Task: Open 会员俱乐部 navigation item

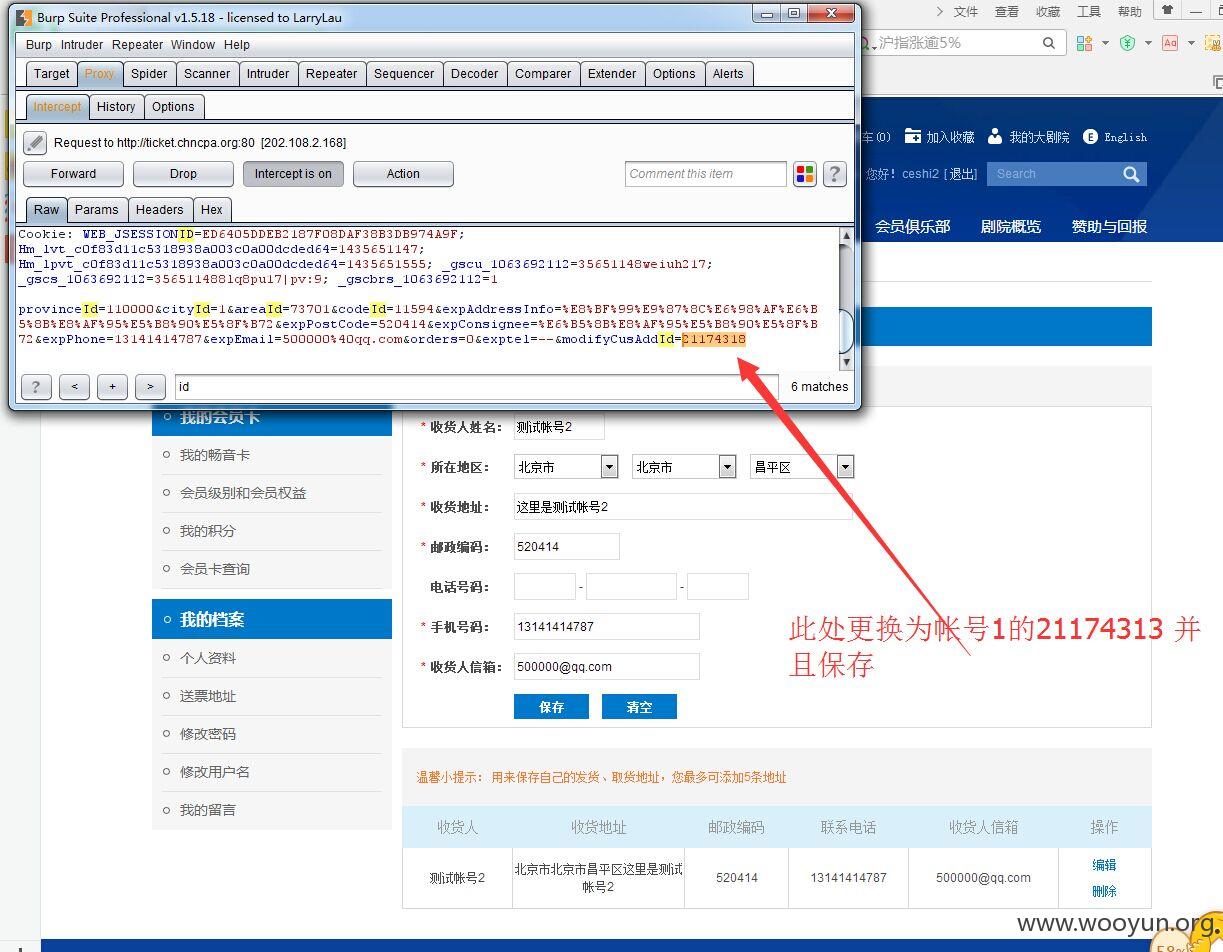Action: pyautogui.click(x=912, y=226)
